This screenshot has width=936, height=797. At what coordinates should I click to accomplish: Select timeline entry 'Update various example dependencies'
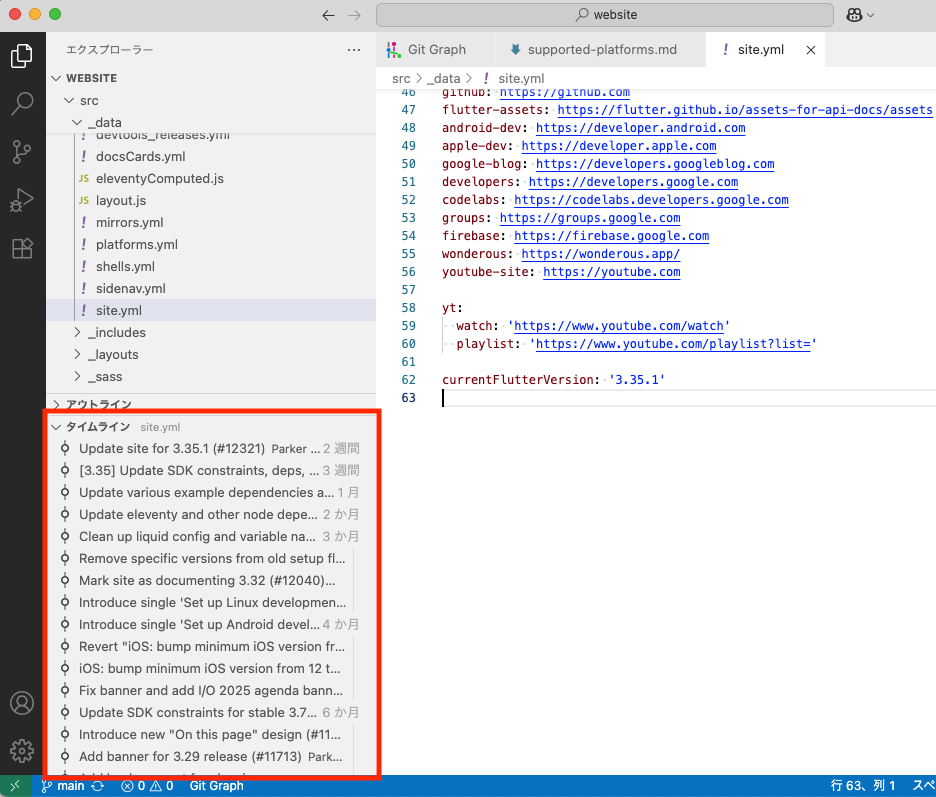pos(211,493)
